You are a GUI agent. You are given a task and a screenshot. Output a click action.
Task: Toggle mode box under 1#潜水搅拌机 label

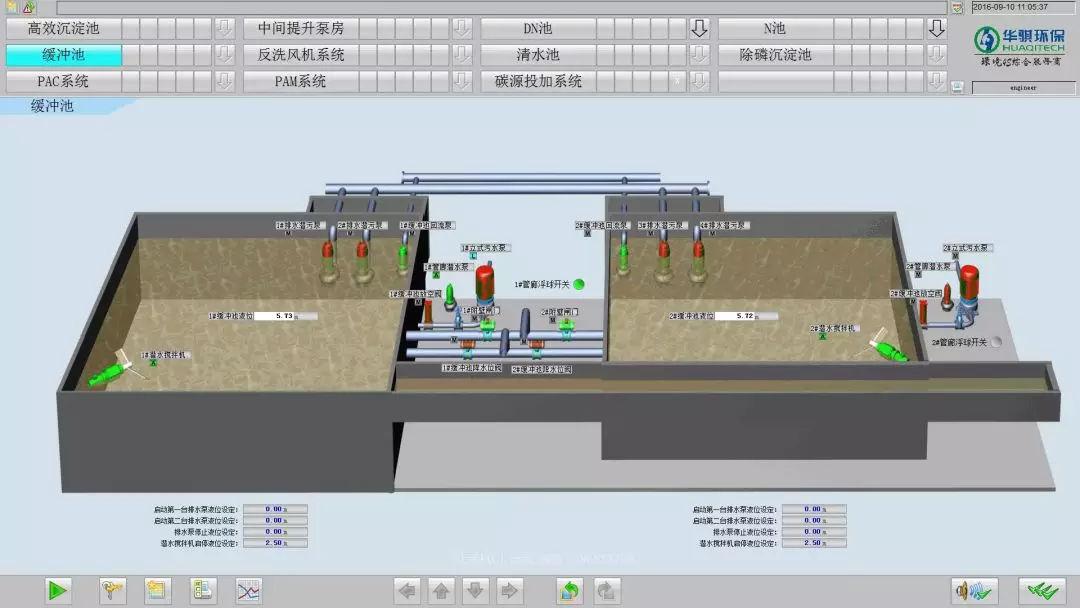click(x=153, y=362)
